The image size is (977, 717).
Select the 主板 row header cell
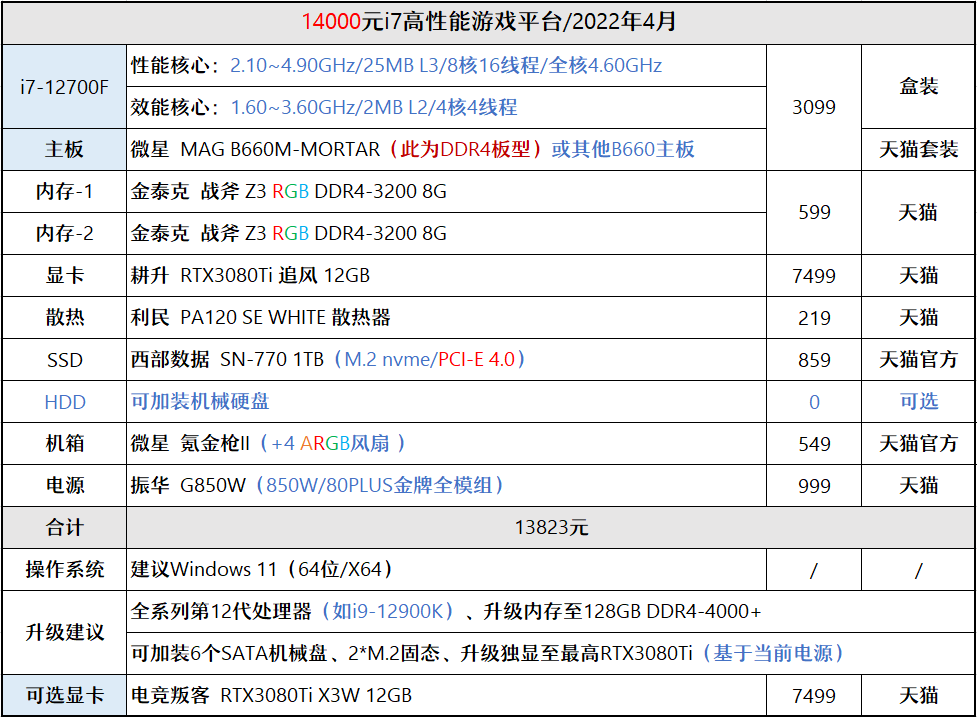point(64,150)
